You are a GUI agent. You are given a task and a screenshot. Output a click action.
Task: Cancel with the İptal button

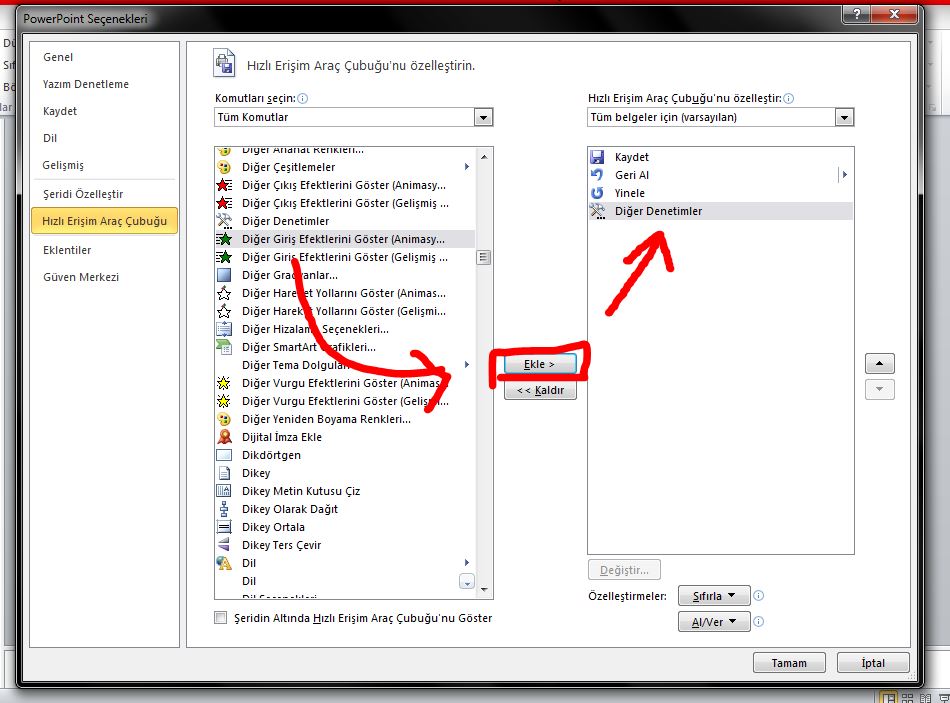click(x=873, y=663)
